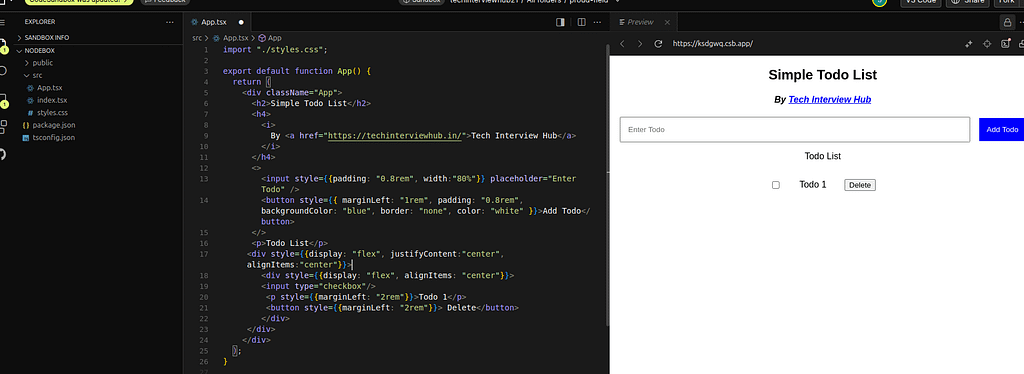
Task: Click the export default function App line
Action: 297,70
